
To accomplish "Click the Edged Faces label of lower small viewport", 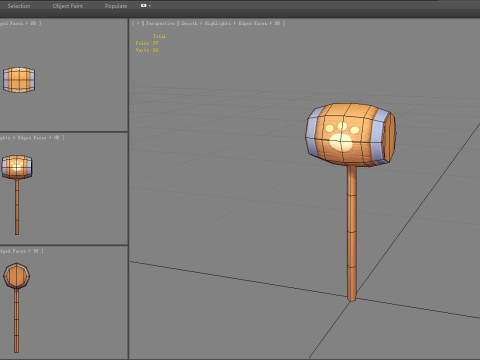I will [13, 251].
